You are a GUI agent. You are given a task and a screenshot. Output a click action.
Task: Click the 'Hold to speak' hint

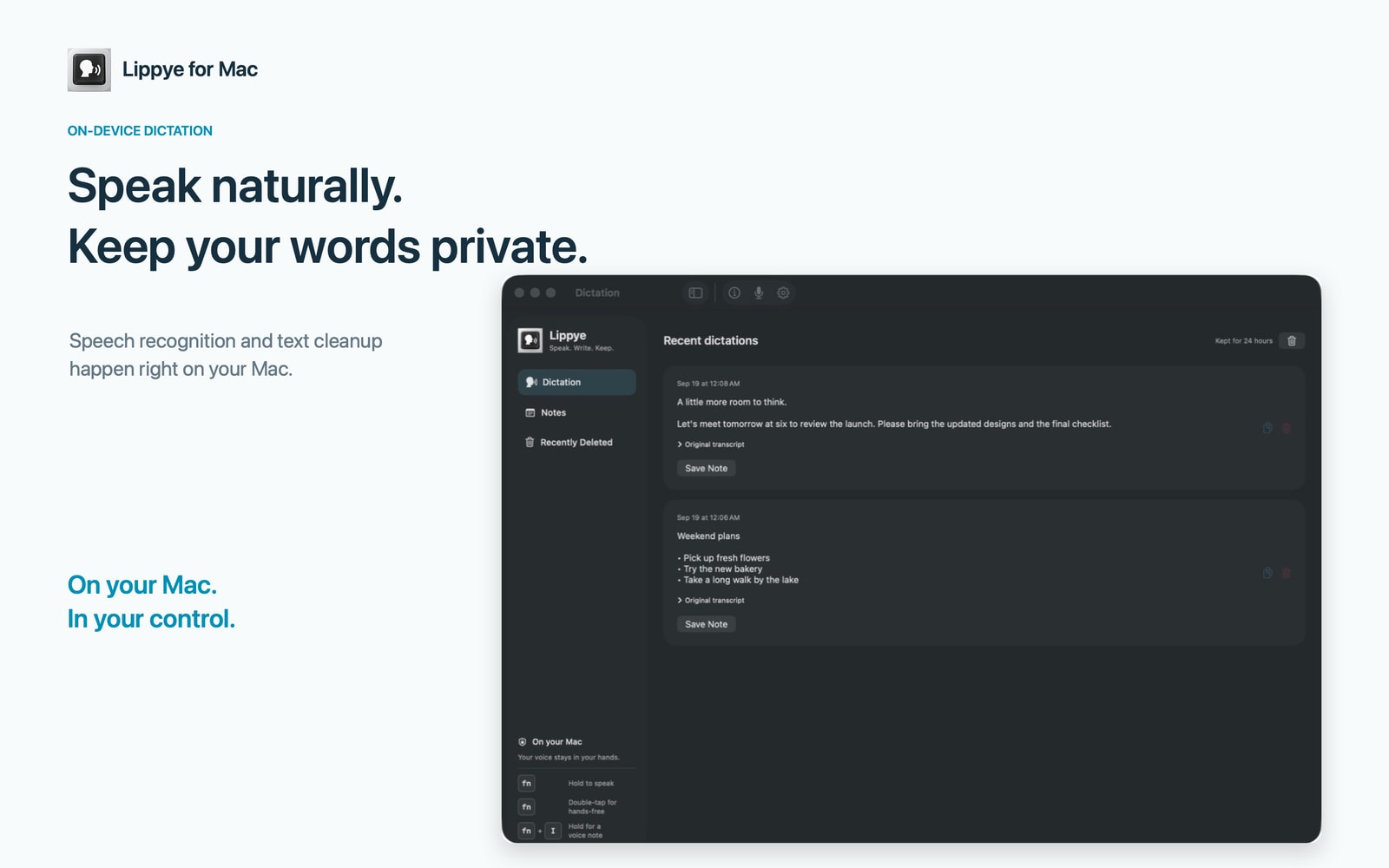point(591,784)
